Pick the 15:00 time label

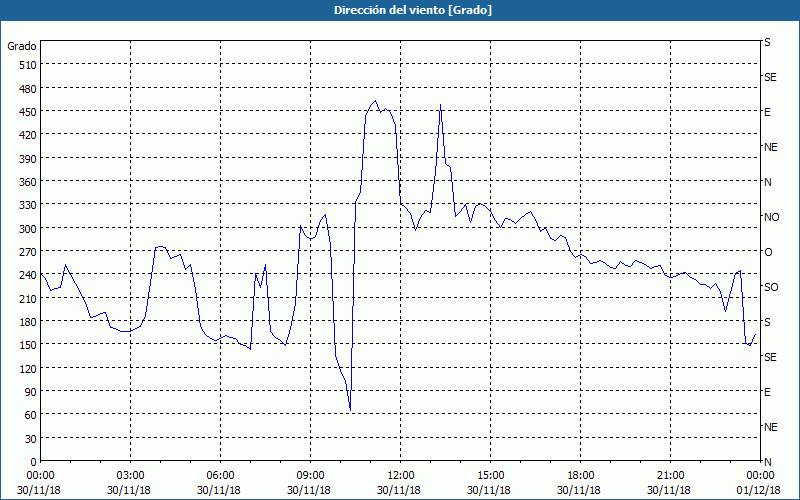coord(490,476)
